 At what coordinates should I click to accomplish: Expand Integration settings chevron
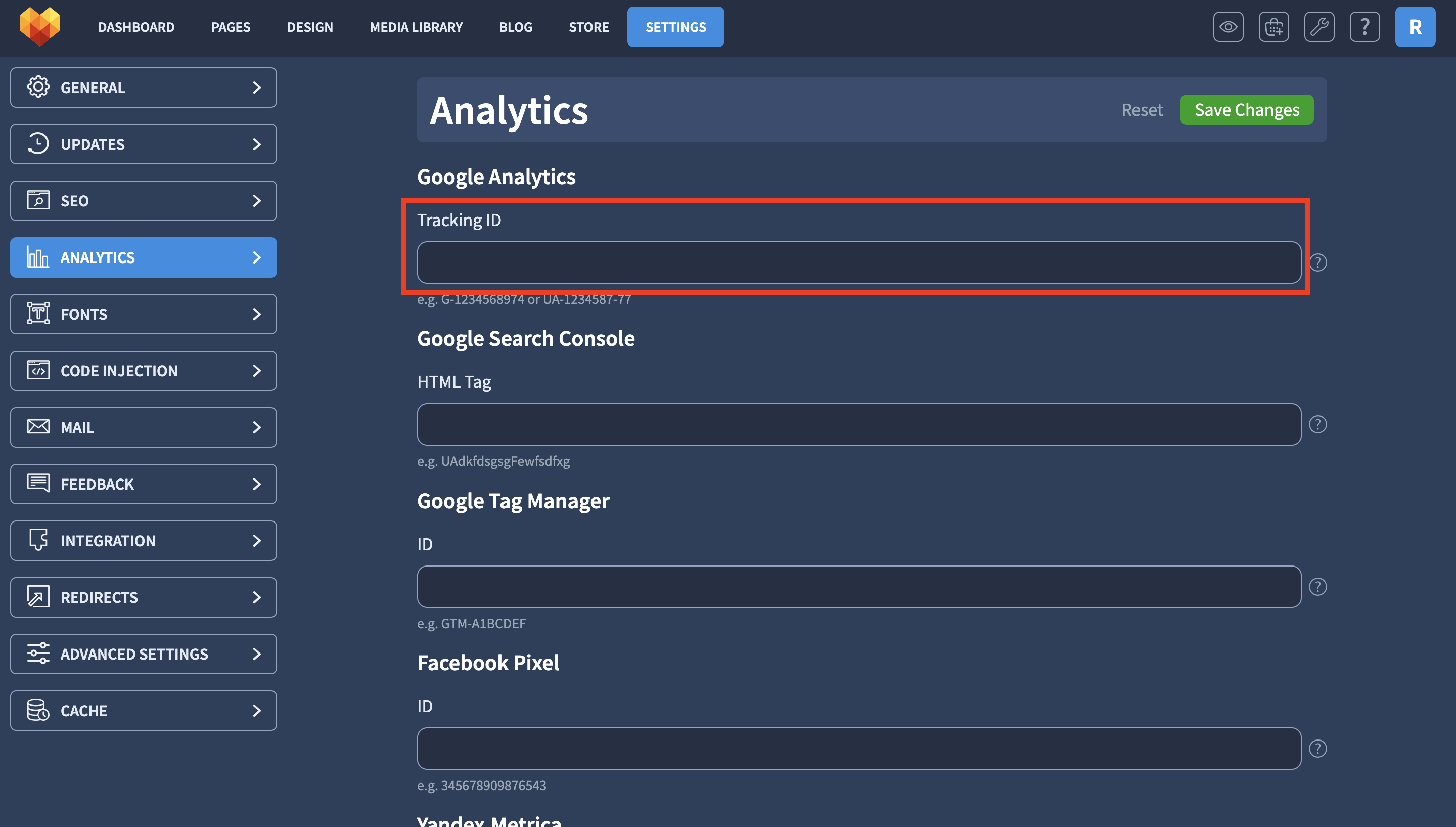pyautogui.click(x=257, y=541)
